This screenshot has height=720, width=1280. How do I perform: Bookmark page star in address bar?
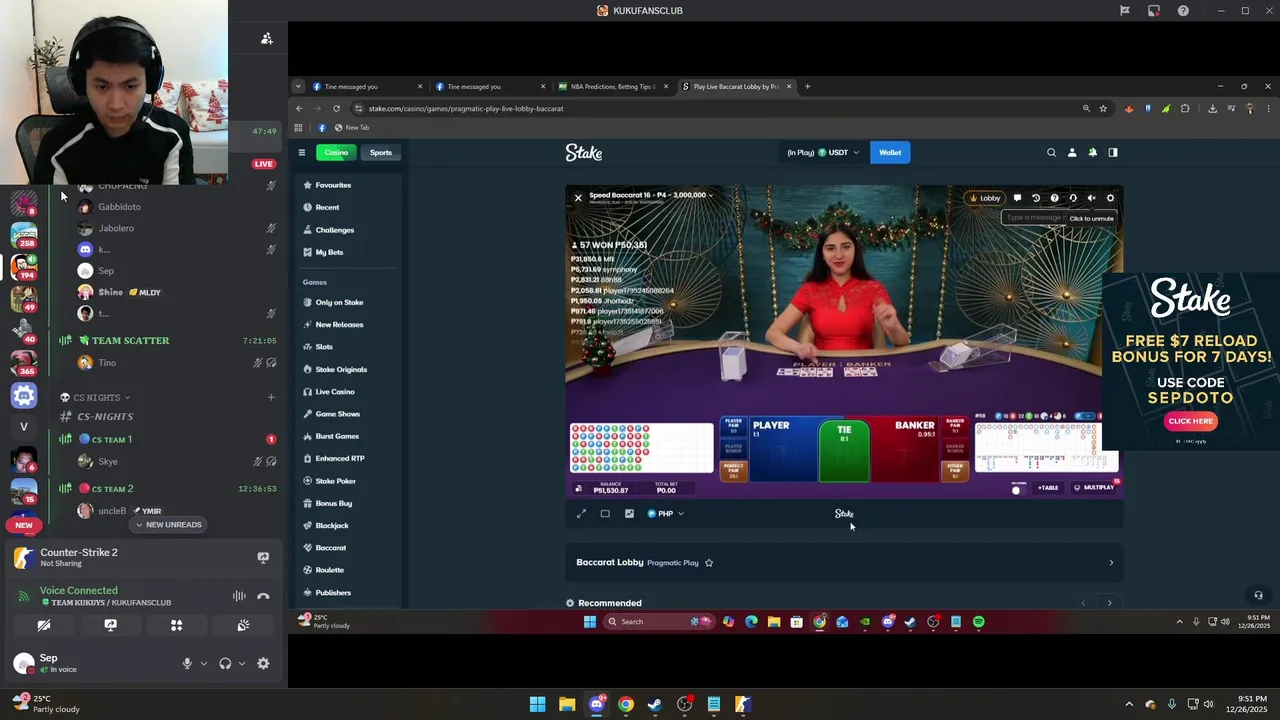pyautogui.click(x=1103, y=109)
